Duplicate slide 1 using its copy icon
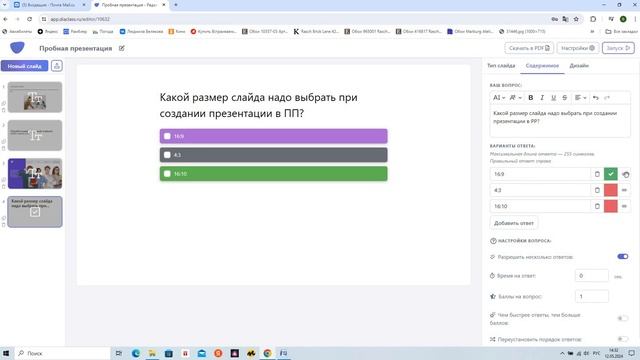640x360 pixels. point(4,104)
